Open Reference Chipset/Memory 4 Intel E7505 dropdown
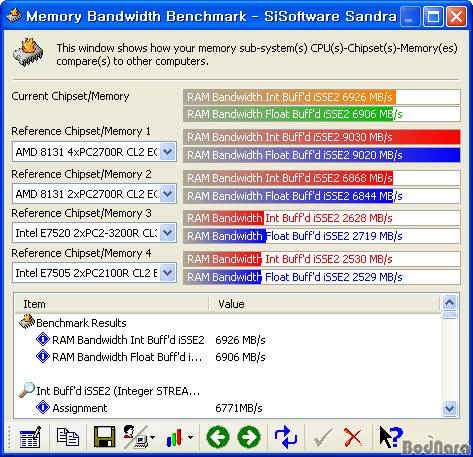The height and width of the screenshot is (457, 473). point(168,273)
